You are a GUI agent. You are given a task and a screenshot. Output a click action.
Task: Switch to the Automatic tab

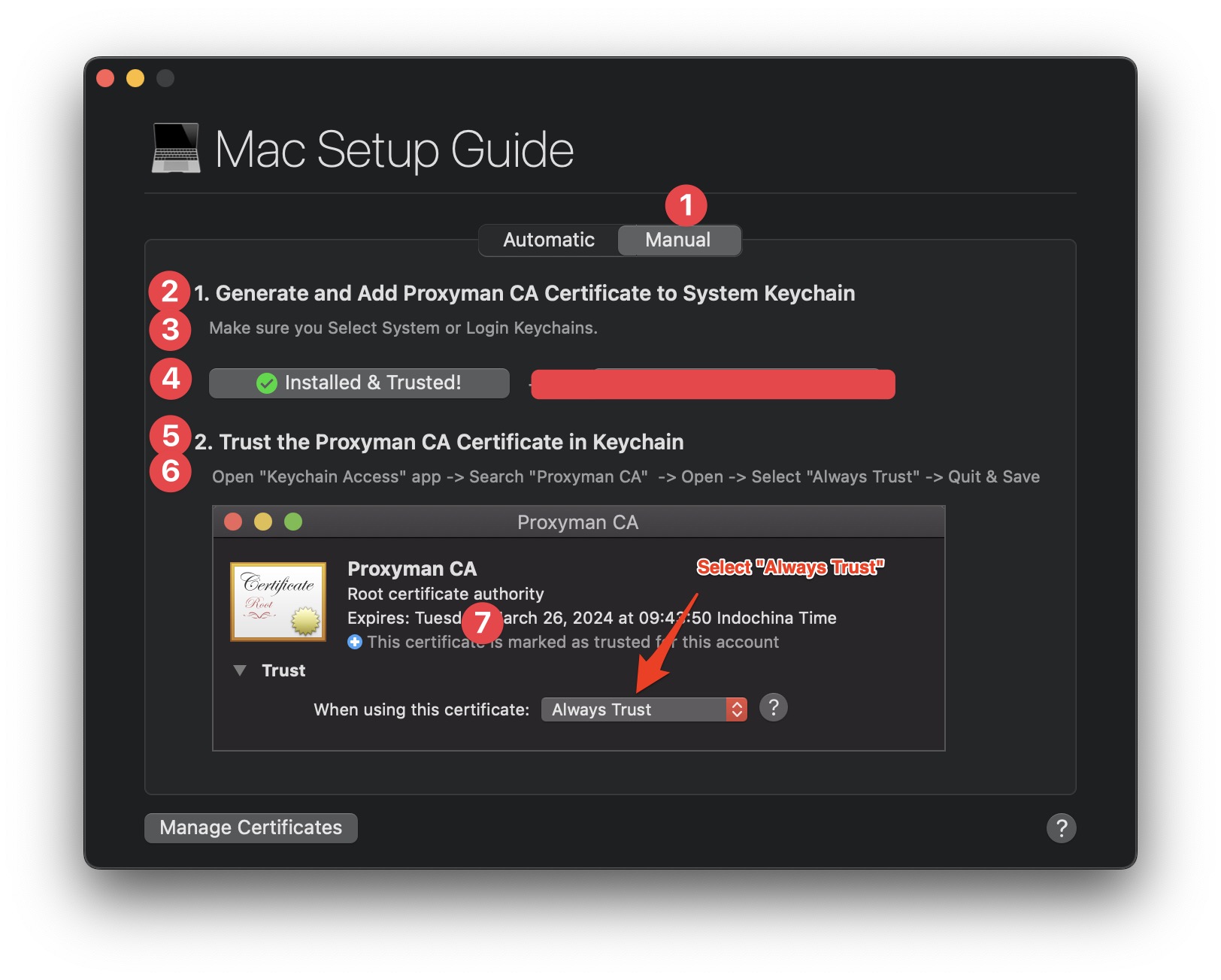548,240
